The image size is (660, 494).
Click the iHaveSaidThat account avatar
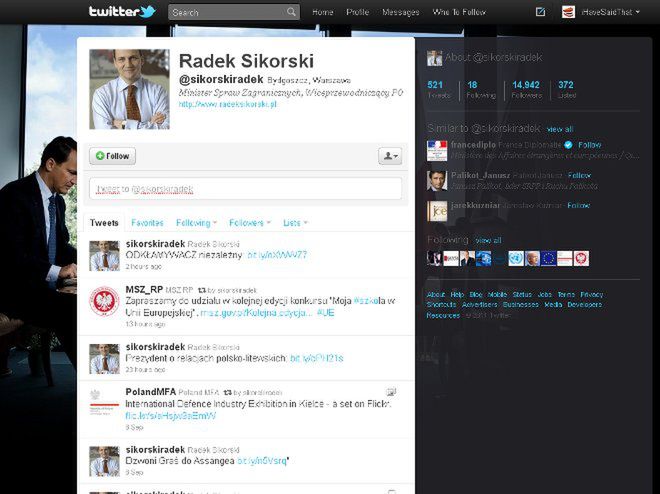(568, 12)
